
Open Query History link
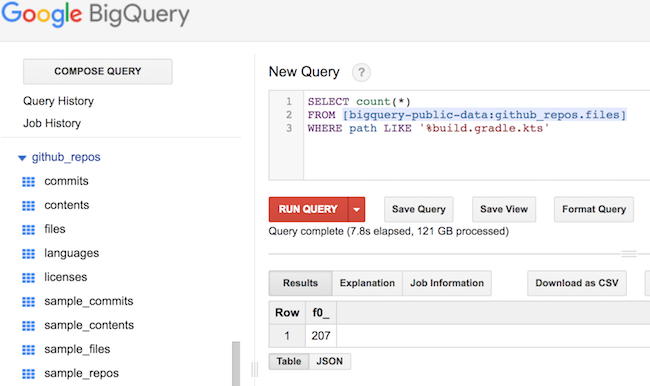coord(58,101)
